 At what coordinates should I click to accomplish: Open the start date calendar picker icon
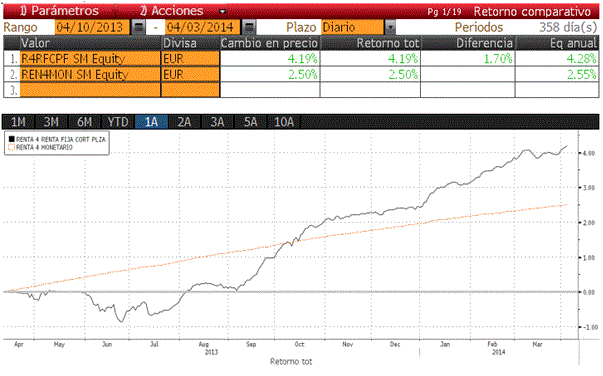138,27
